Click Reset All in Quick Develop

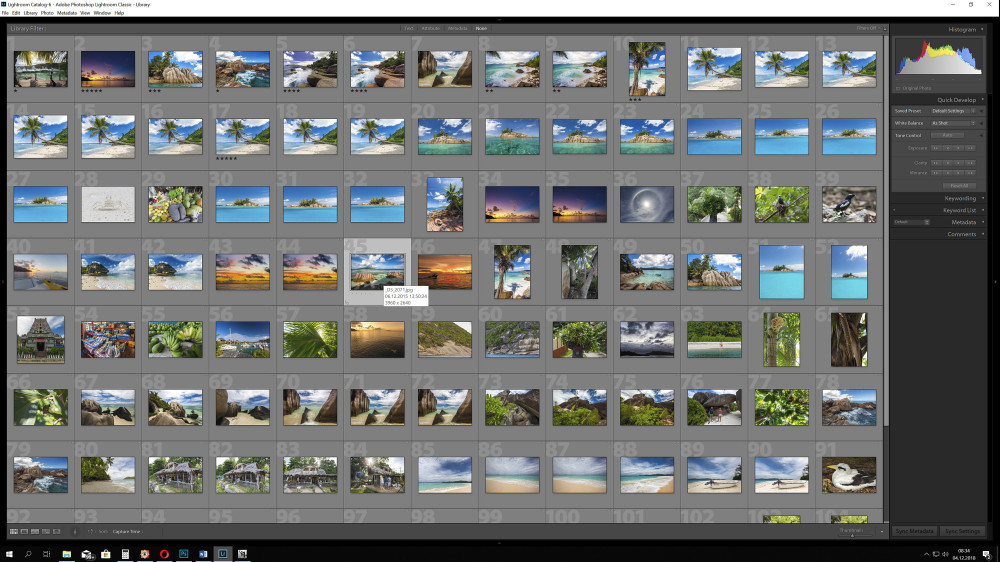[x=959, y=186]
